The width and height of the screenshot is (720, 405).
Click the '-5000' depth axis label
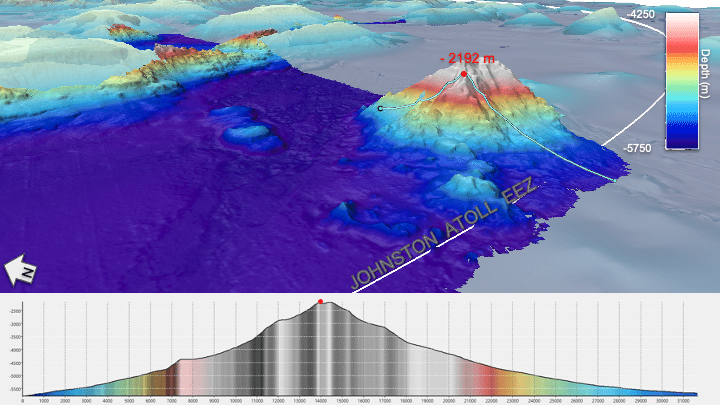click(15, 376)
